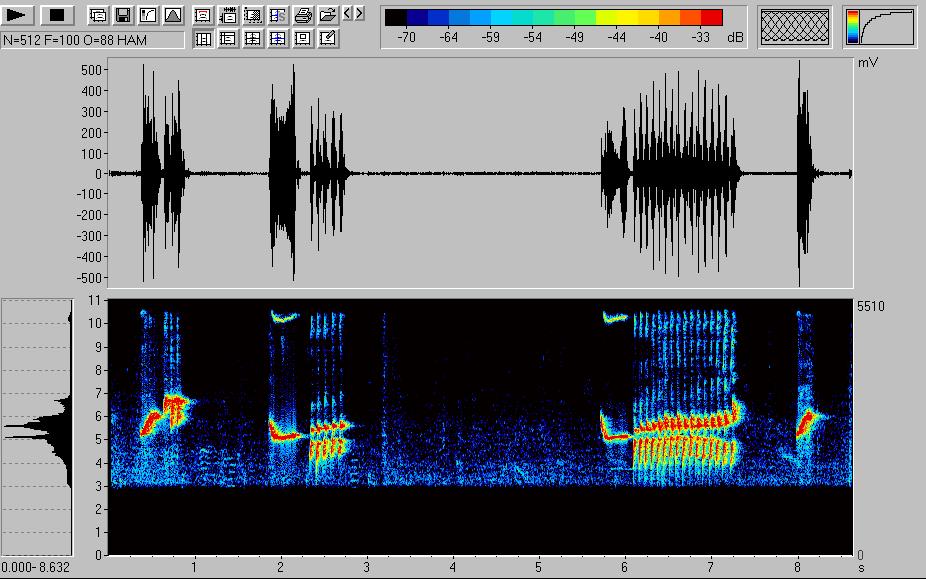This screenshot has height=579, width=926.
Task: Toggle the blue crosshair grid cursor button
Action: tap(278, 39)
